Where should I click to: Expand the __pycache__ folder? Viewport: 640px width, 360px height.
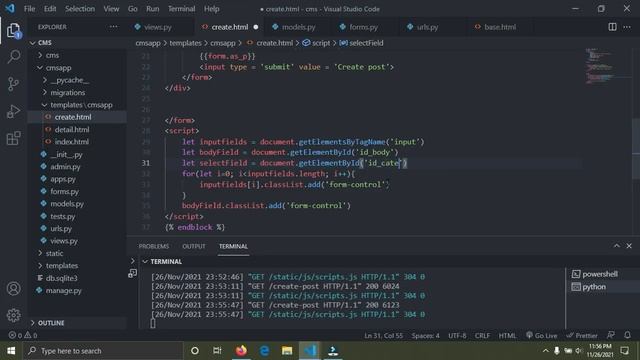point(44,80)
